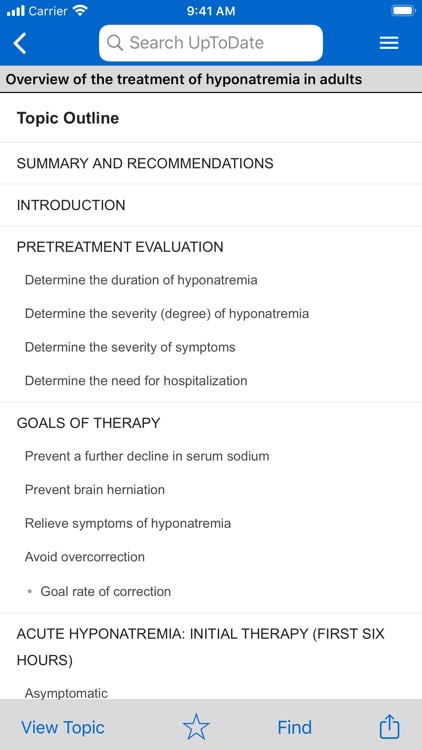This screenshot has height=750, width=422.
Task: Tap the View Topic button
Action: [63, 728]
